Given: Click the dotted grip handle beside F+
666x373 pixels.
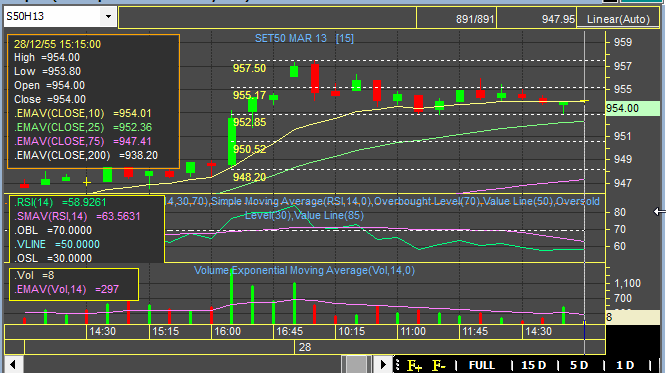Looking at the screenshot, I should (398, 365).
